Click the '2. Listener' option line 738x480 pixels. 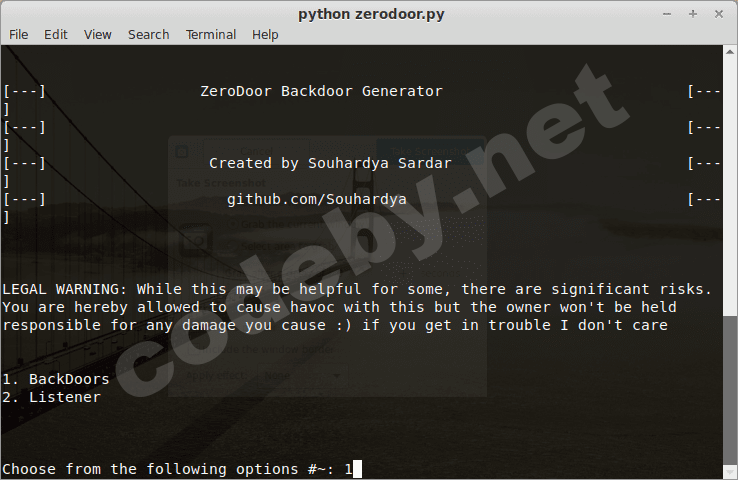pyautogui.click(x=51, y=397)
